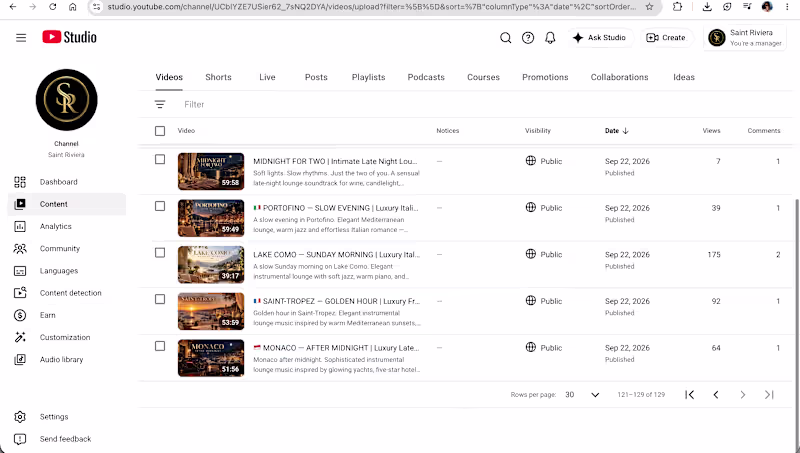Screen dimensions: 800x453
Task: Open MONACO — AFTER MIDNIGHT video title
Action: (337, 348)
